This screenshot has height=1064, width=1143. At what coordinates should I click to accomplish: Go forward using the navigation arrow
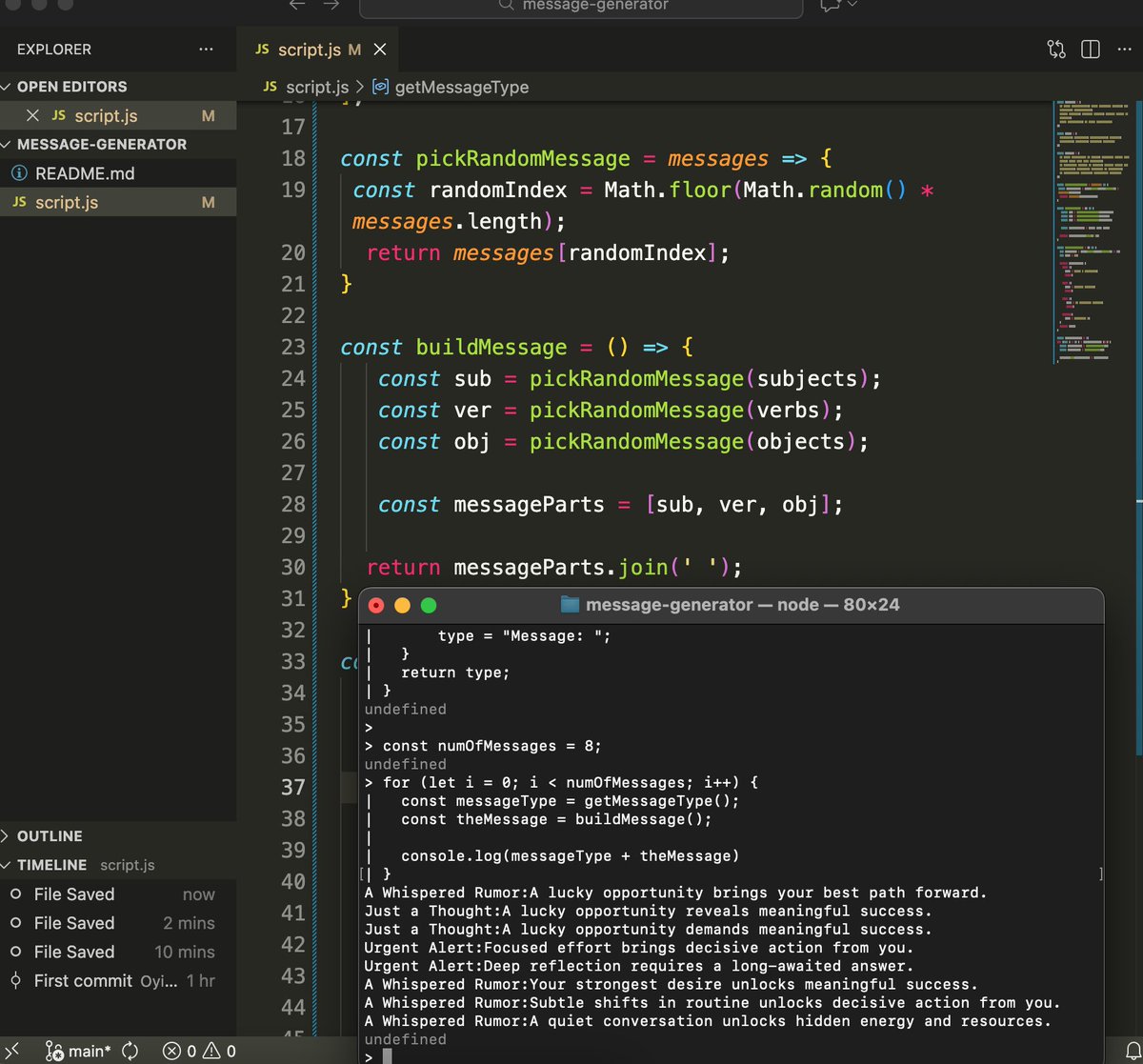click(331, 5)
